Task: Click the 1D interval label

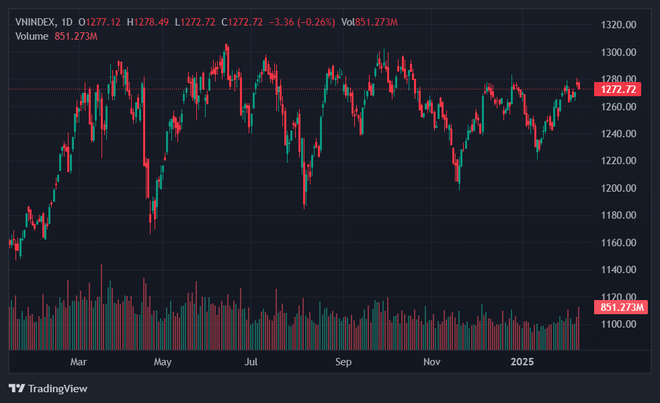Action: (x=67, y=22)
